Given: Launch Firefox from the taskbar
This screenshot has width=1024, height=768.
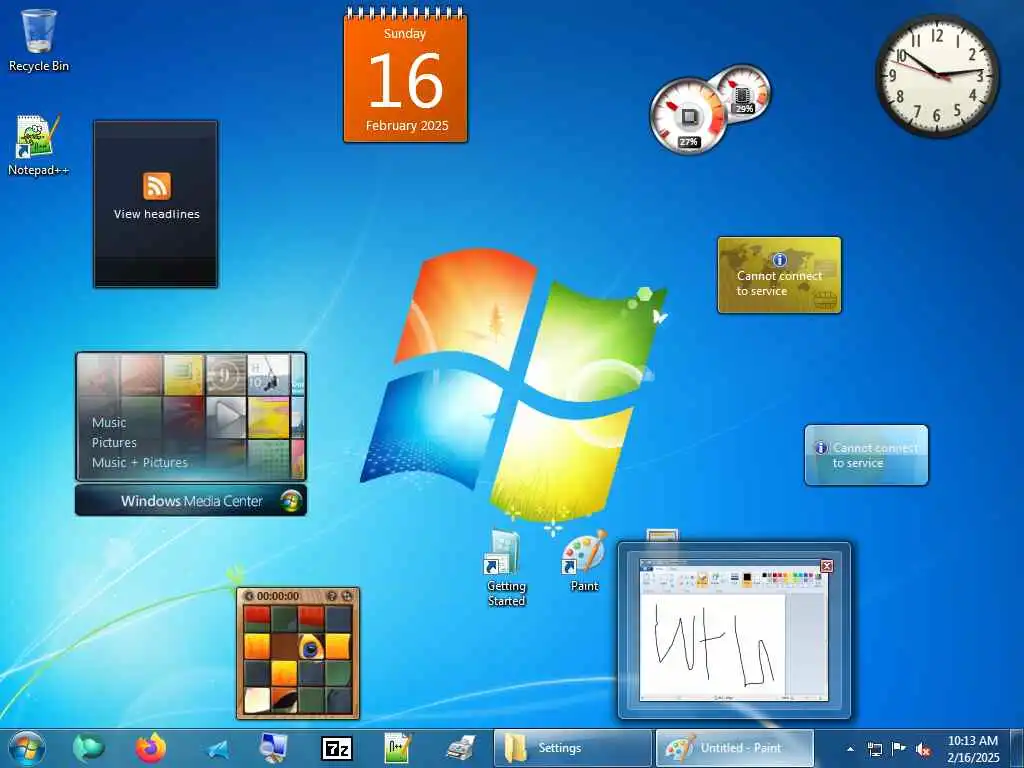Looking at the screenshot, I should click(151, 748).
